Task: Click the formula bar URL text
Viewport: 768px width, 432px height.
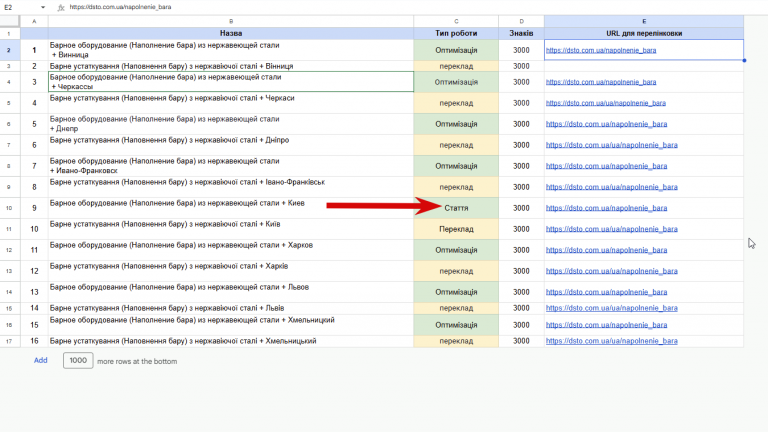Action: tap(120, 7)
